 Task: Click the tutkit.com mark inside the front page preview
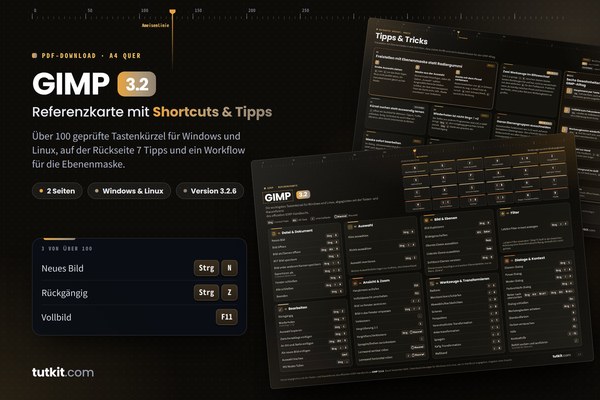562,356
